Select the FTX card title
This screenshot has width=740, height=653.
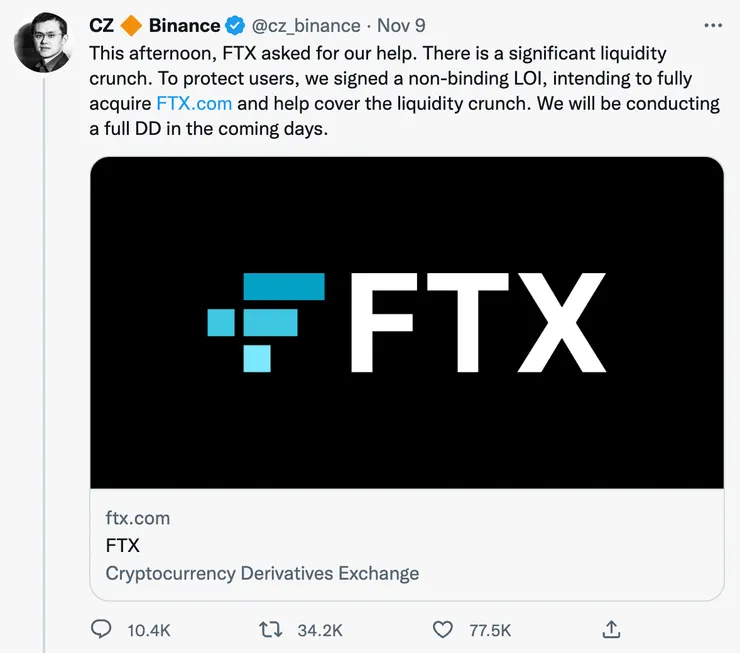click(x=122, y=545)
